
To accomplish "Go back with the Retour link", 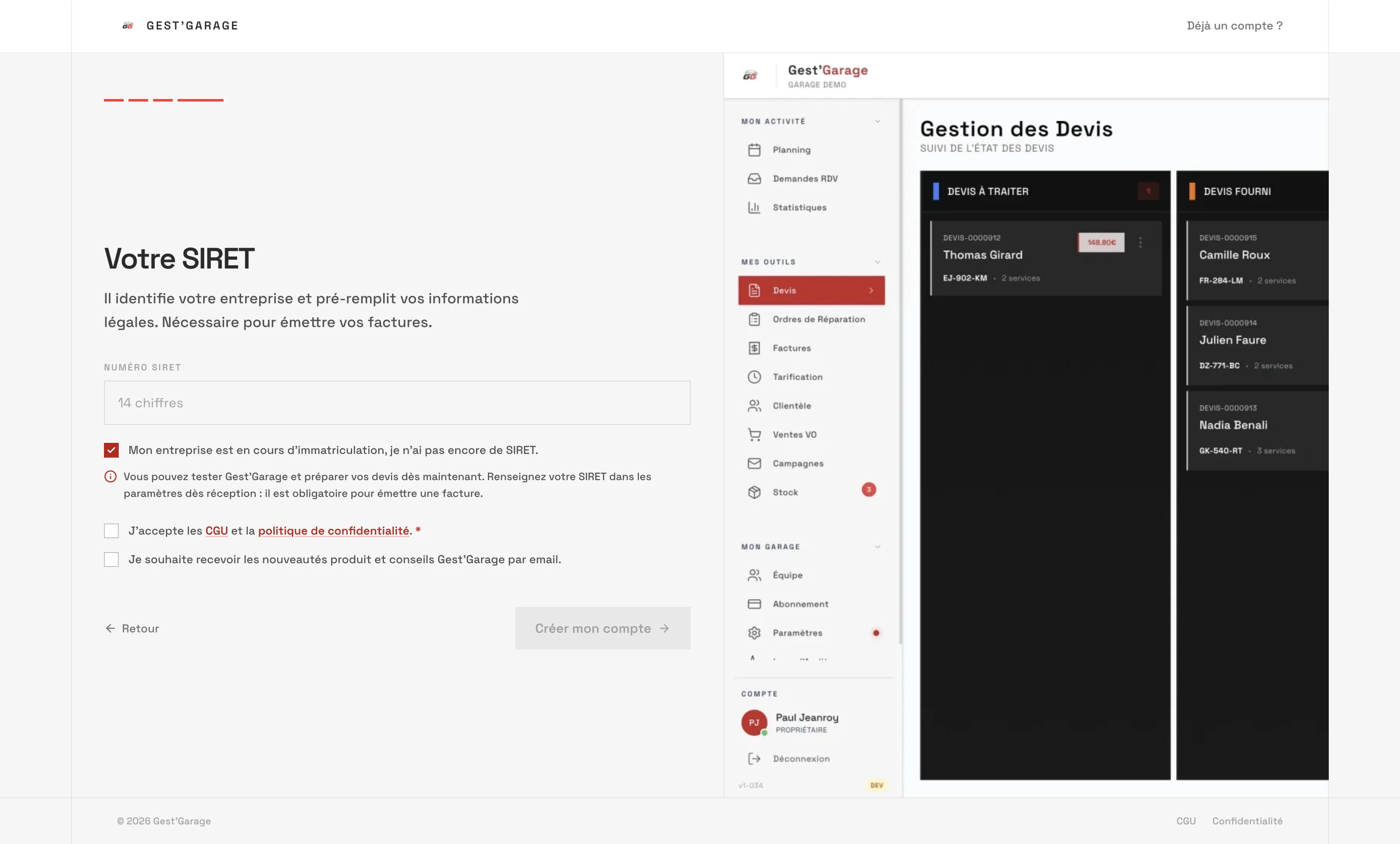I will (132, 629).
